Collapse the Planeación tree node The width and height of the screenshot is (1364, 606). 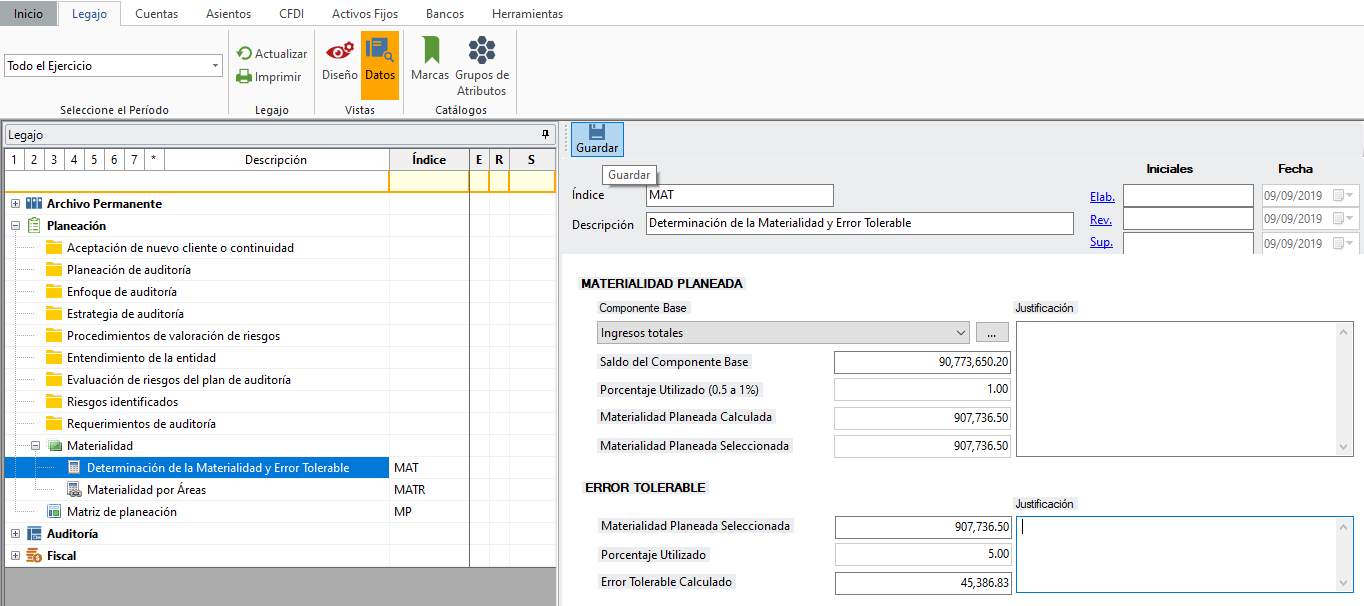(16, 226)
